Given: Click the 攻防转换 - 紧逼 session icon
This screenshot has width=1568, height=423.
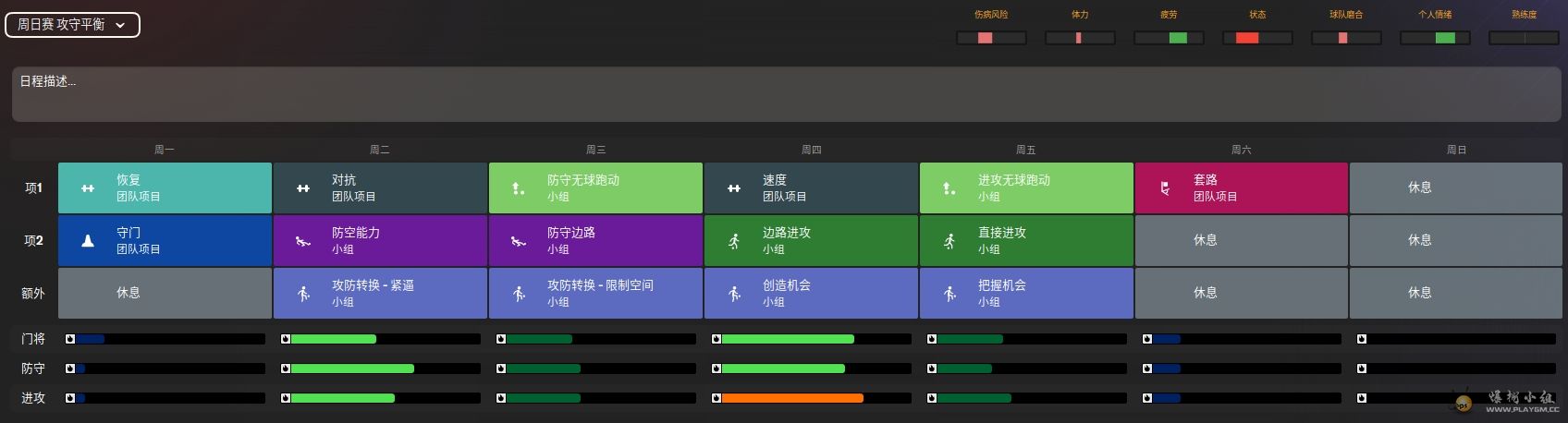Looking at the screenshot, I should pyautogui.click(x=303, y=294).
